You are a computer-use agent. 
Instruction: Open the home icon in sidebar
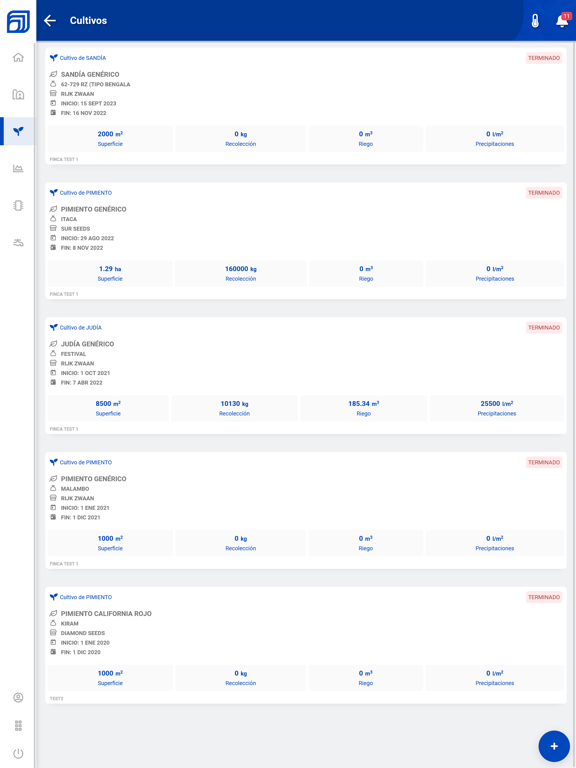(x=18, y=57)
